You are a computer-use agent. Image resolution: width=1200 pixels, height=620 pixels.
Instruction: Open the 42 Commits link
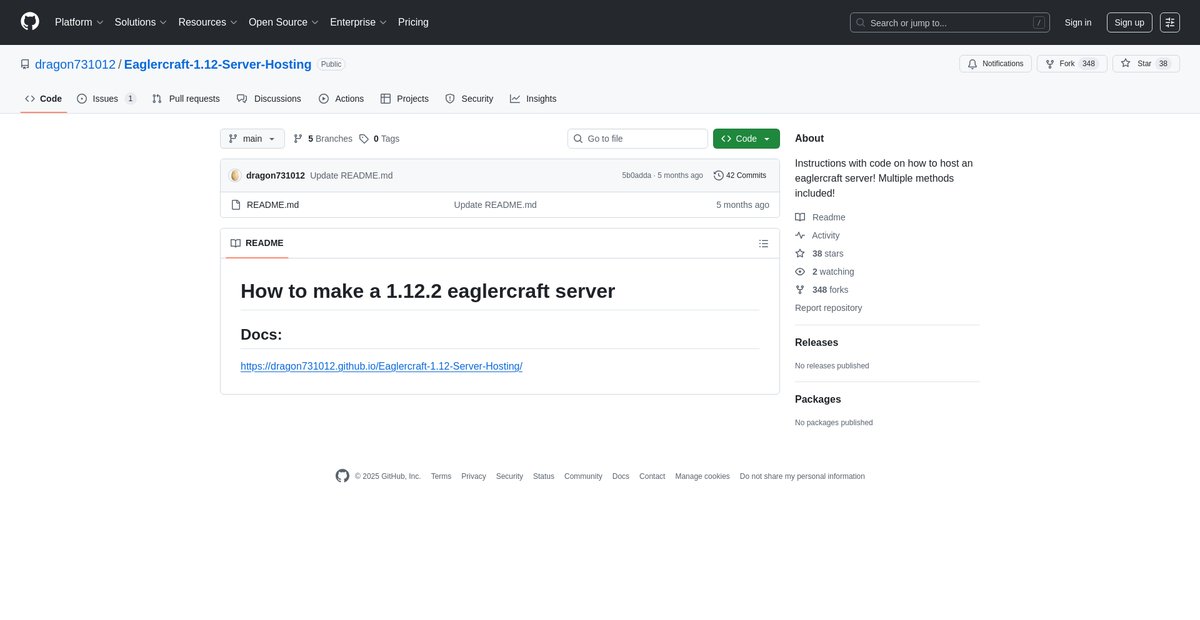740,175
